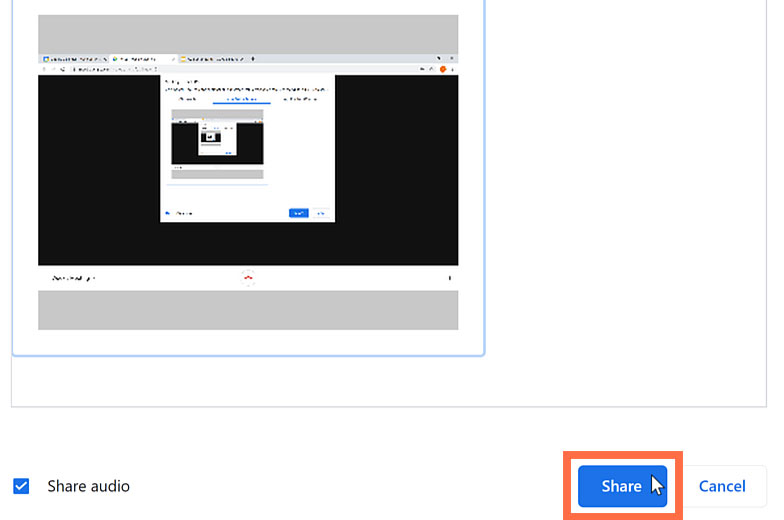
Task: Uncheck the Share audio checkbox
Action: 21,486
